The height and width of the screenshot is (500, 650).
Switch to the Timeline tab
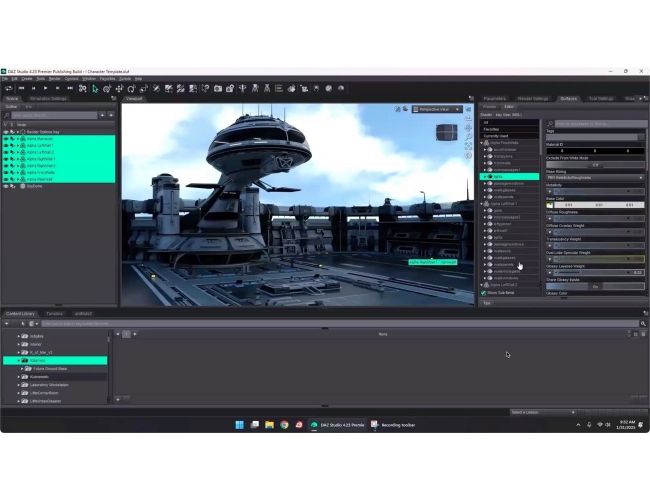click(54, 313)
